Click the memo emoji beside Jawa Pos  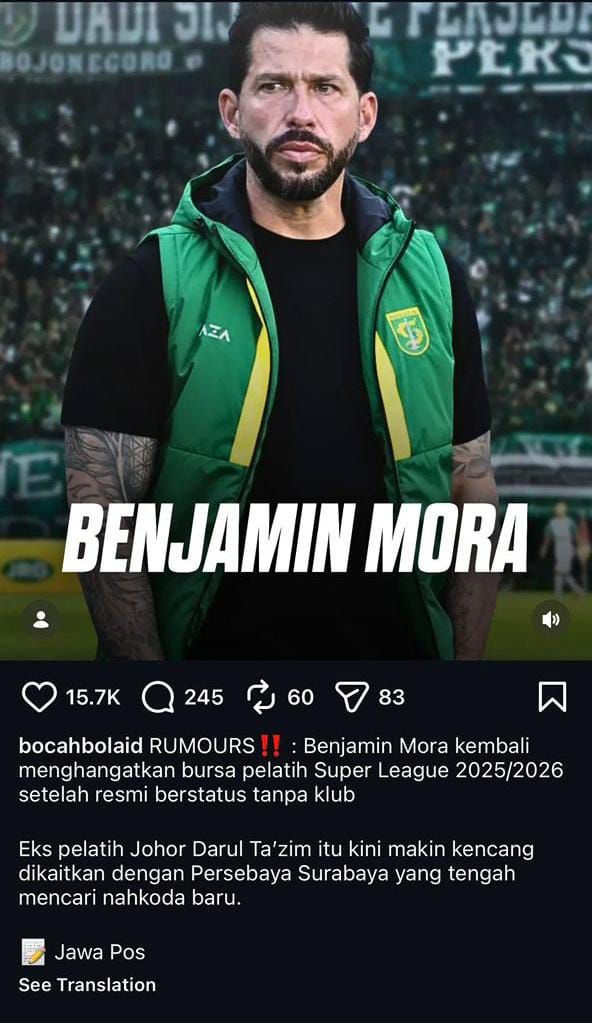[x=33, y=953]
